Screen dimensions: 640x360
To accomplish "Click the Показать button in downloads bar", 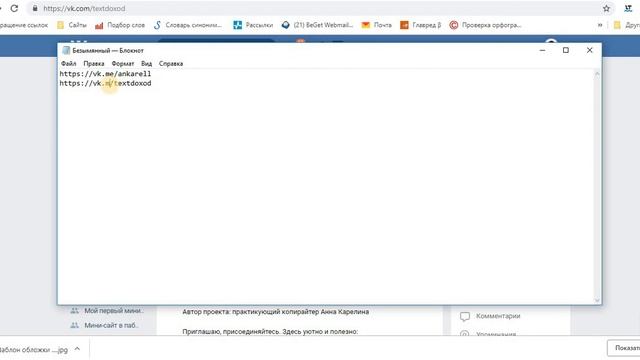I will point(624,348).
